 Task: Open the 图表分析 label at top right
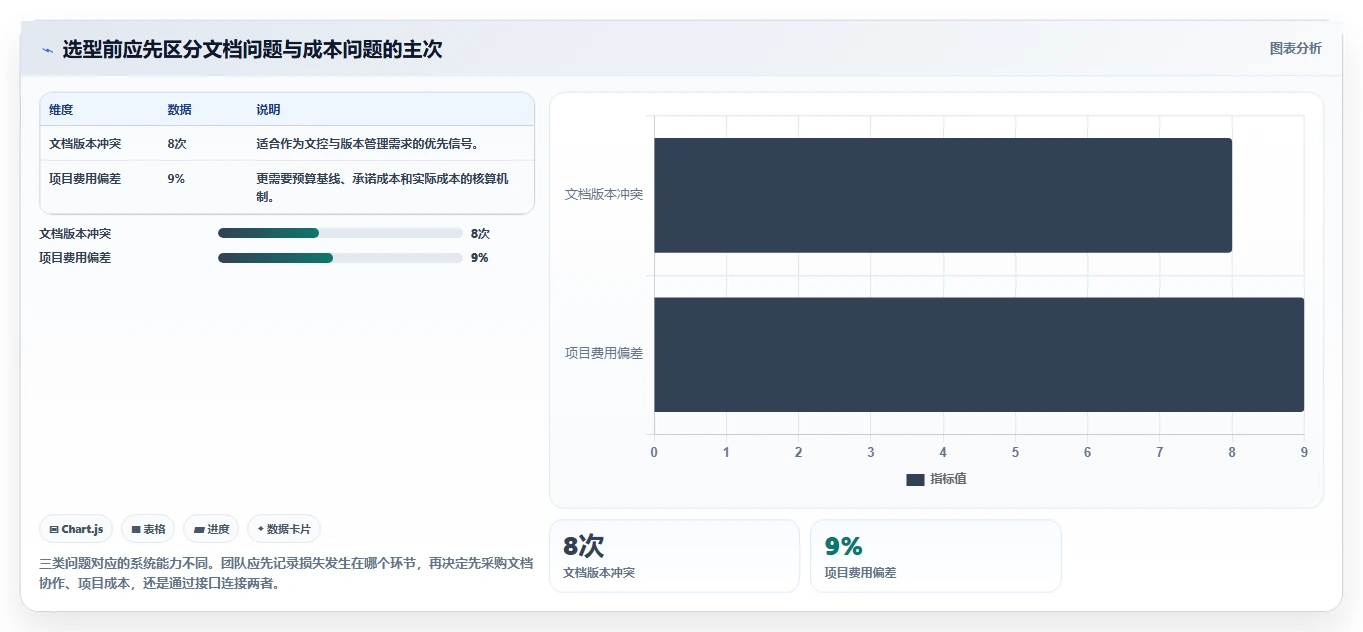[x=1295, y=48]
